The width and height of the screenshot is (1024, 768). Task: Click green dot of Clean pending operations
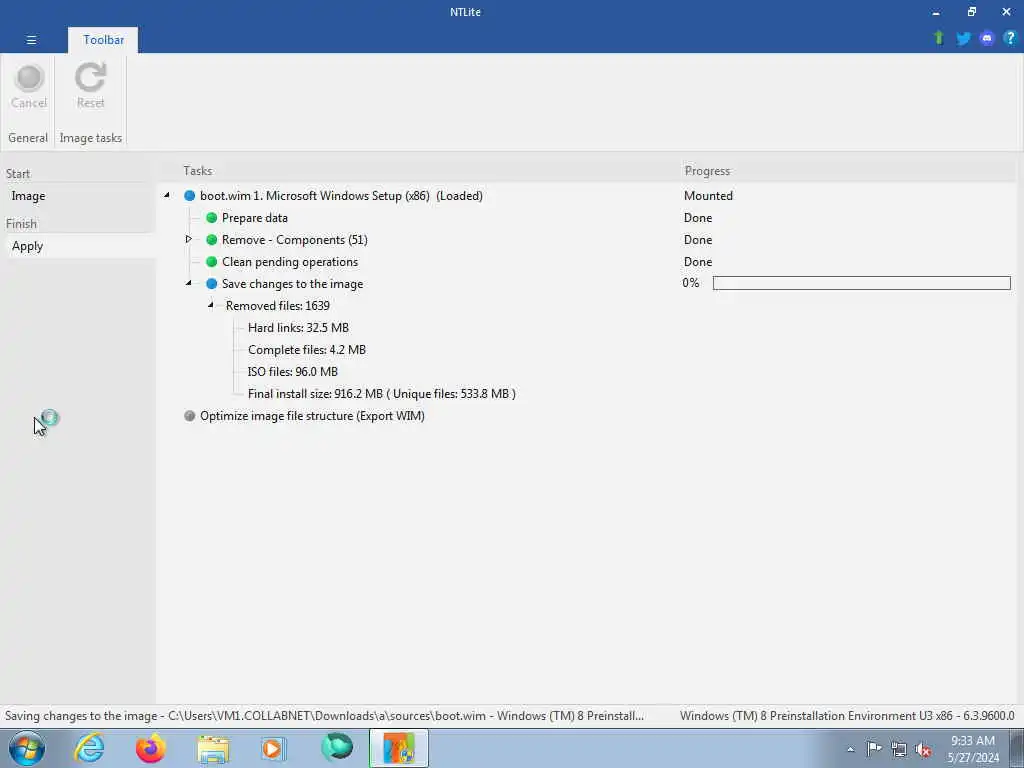pos(212,262)
